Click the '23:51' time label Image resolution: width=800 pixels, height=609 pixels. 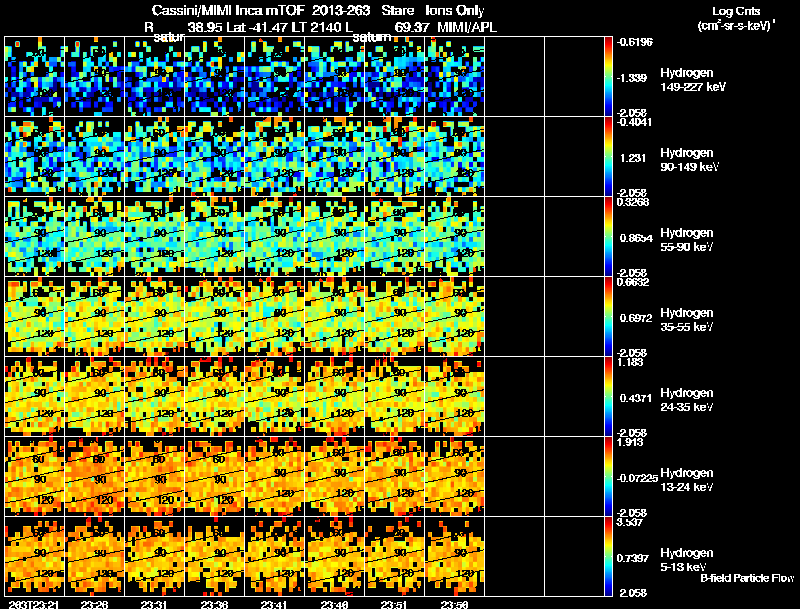coord(394,605)
